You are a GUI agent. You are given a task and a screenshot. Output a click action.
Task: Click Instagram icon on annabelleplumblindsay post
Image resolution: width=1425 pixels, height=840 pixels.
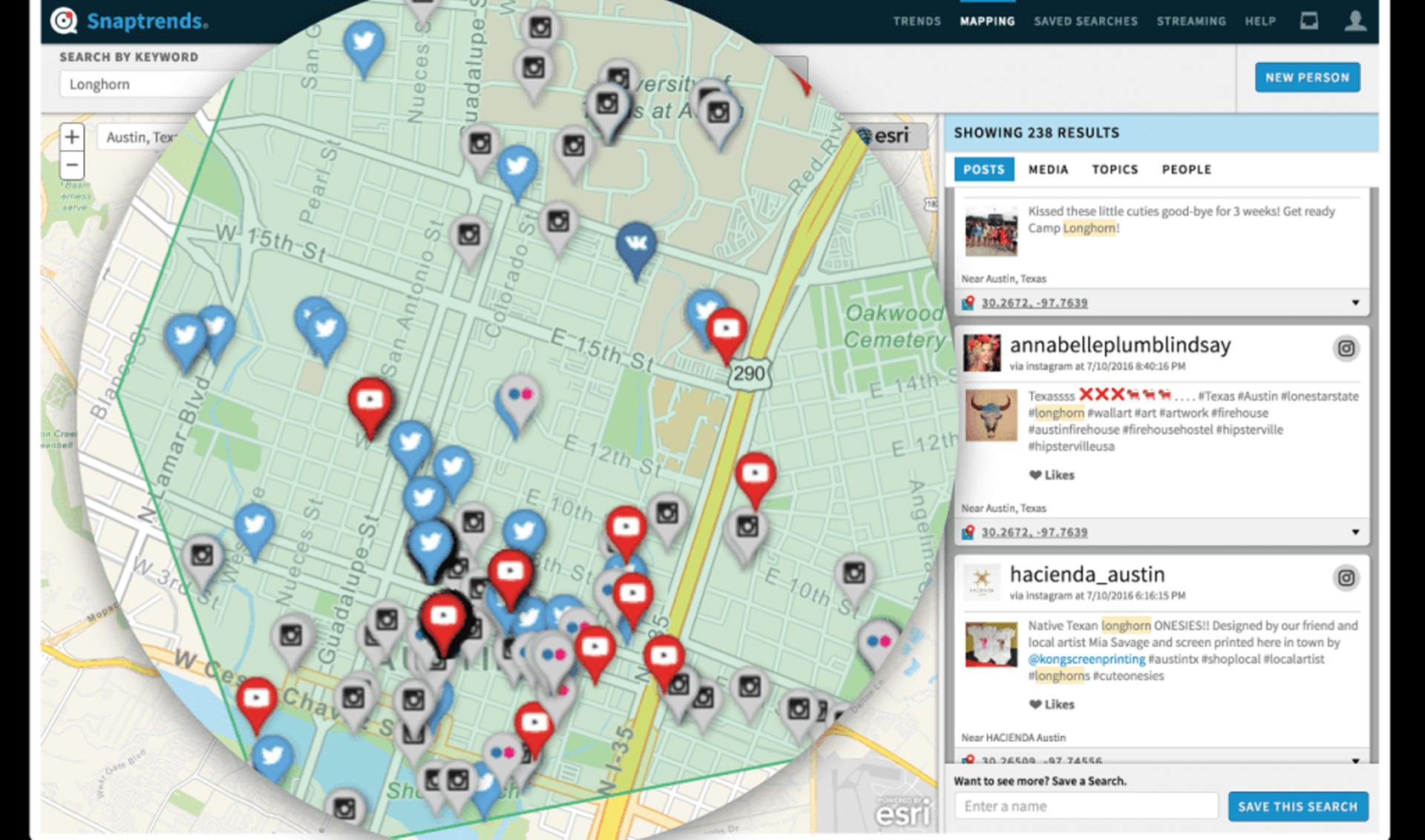(x=1346, y=348)
